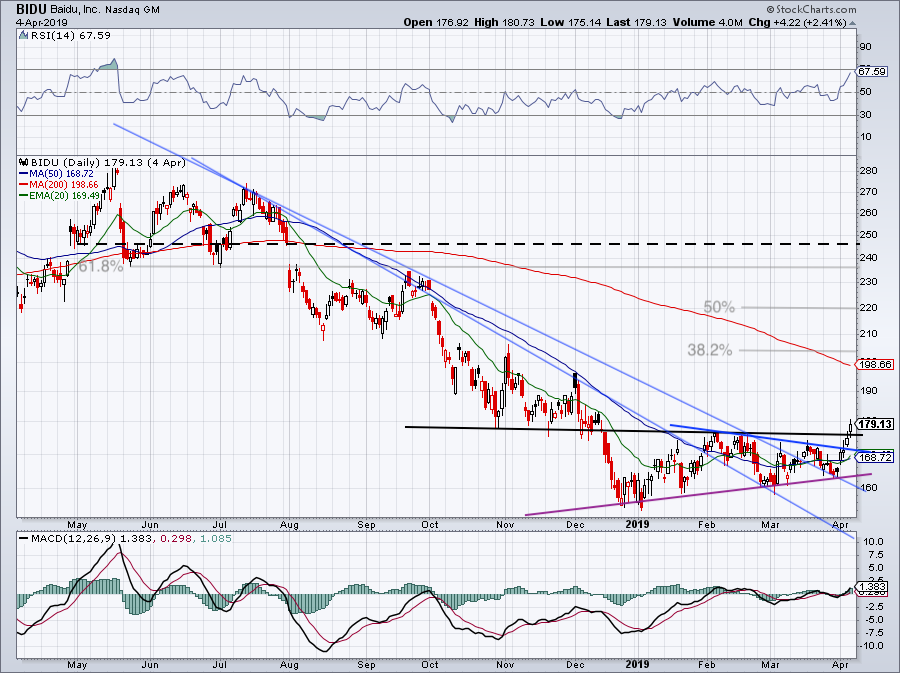
Task: Click the red MA(200) legend line swatch
Action: click(24, 185)
